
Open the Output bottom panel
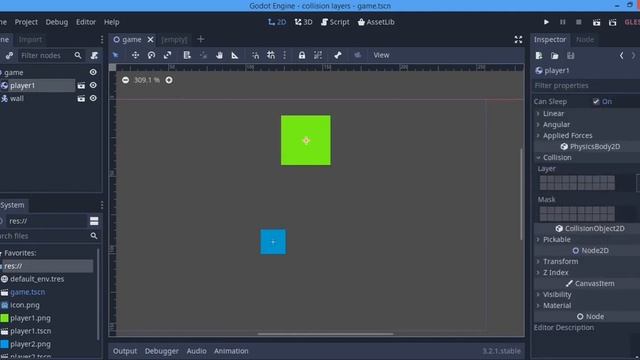[125, 351]
